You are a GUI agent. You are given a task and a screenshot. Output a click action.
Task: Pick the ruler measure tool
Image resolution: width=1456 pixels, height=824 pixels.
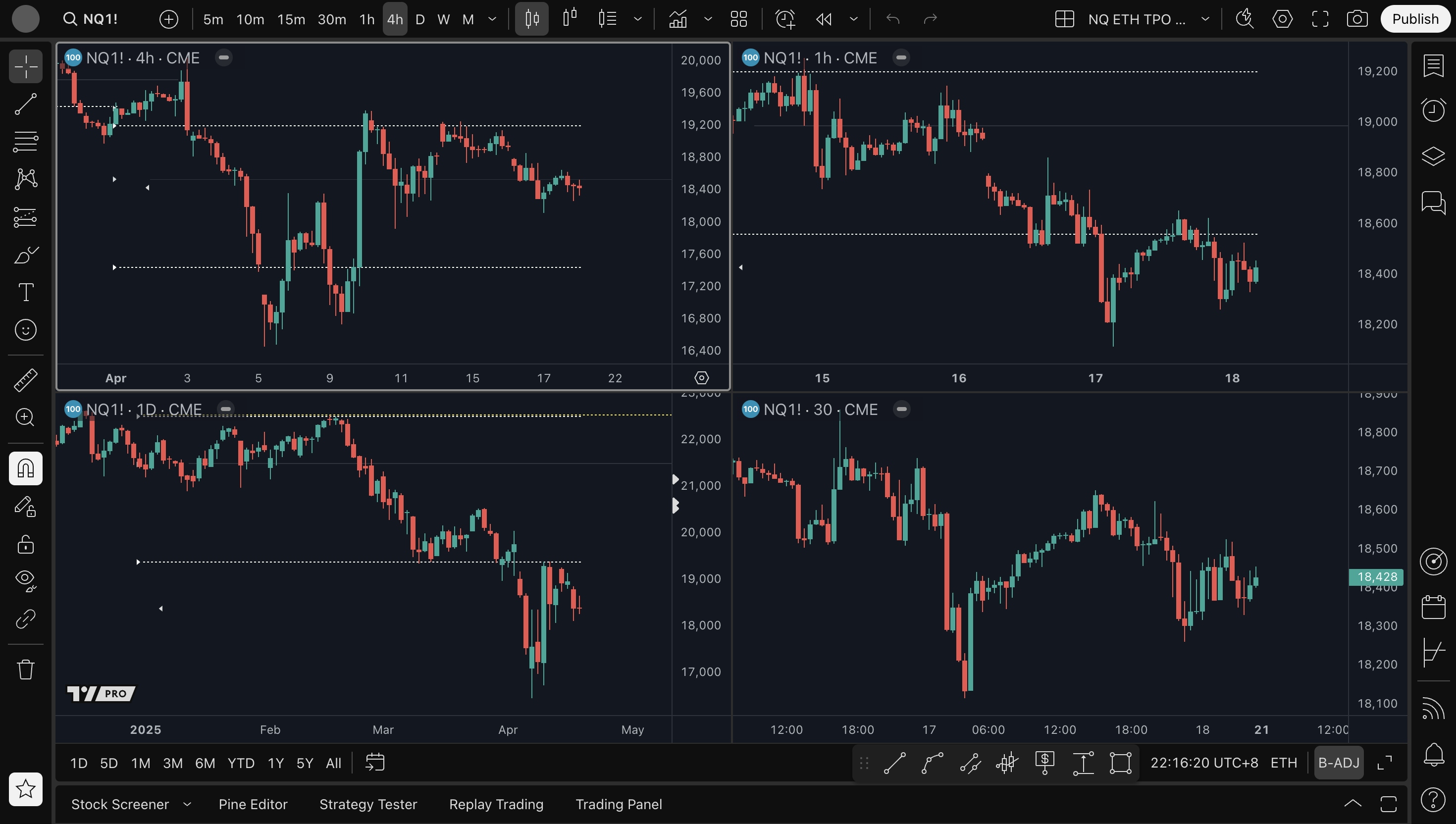click(x=25, y=380)
